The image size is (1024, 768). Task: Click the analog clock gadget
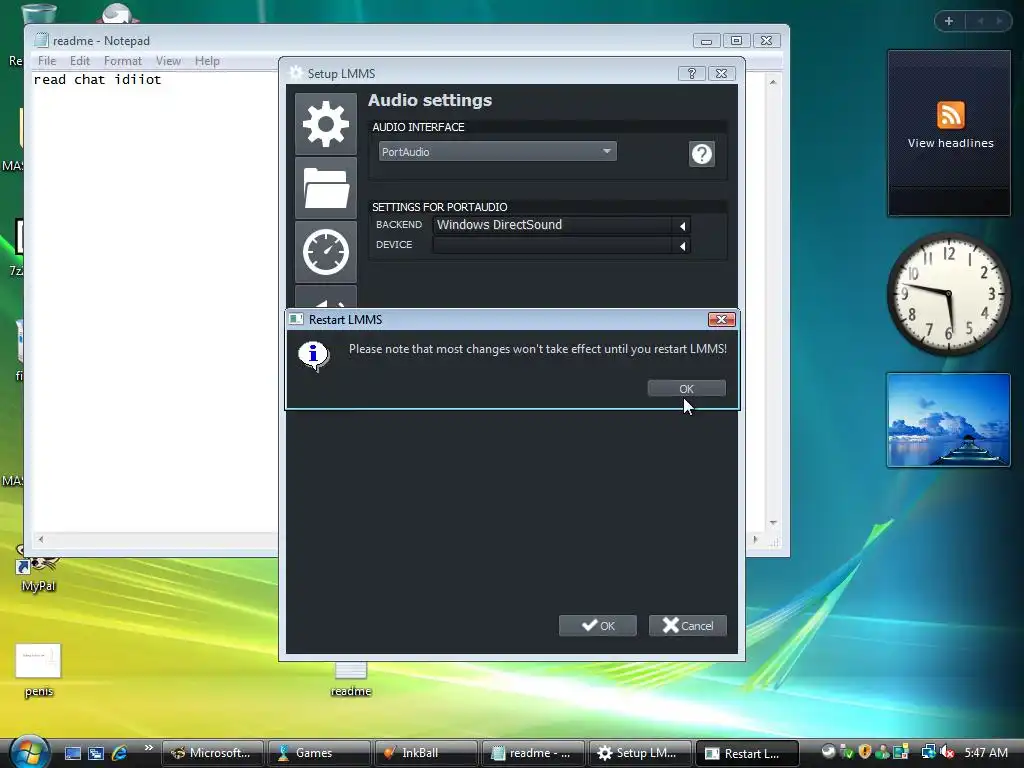point(948,295)
